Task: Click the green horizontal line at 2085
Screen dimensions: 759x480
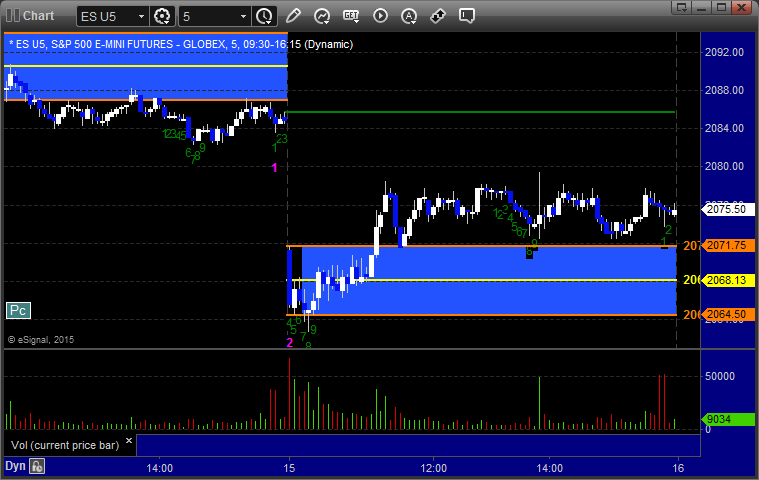Action: (x=481, y=112)
